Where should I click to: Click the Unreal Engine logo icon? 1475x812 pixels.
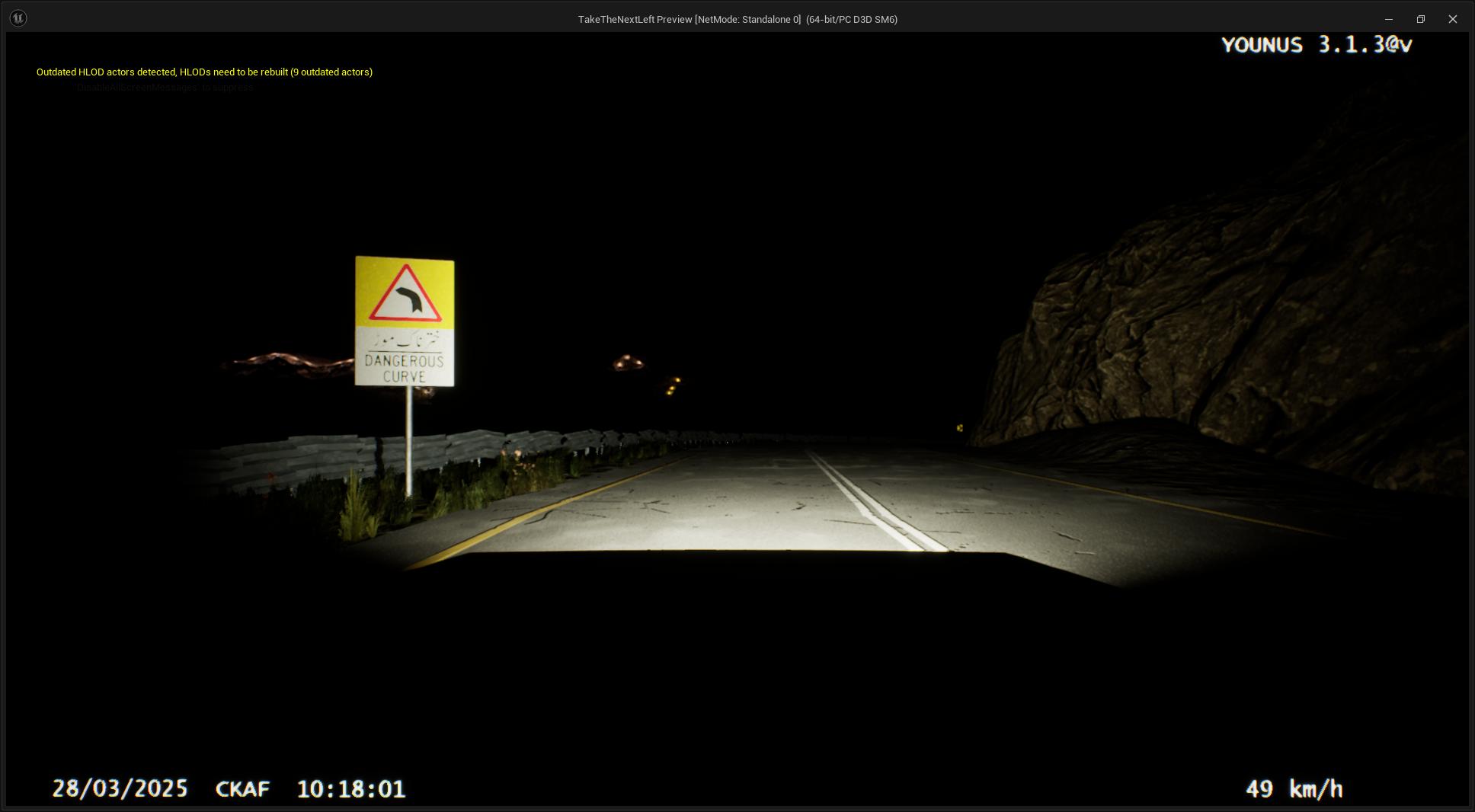[x=18, y=18]
